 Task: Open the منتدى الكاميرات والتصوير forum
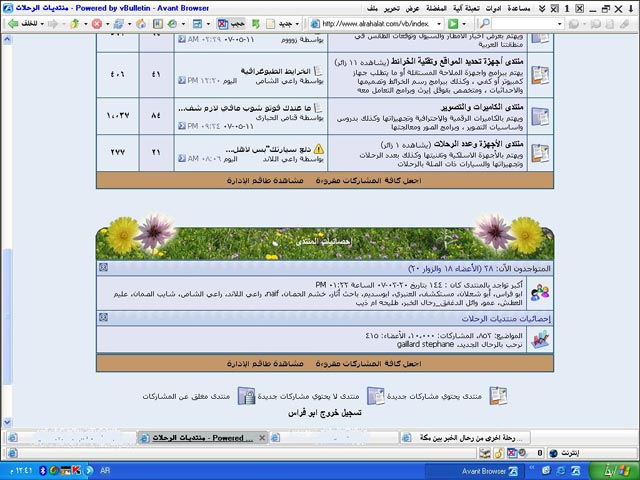[x=482, y=107]
